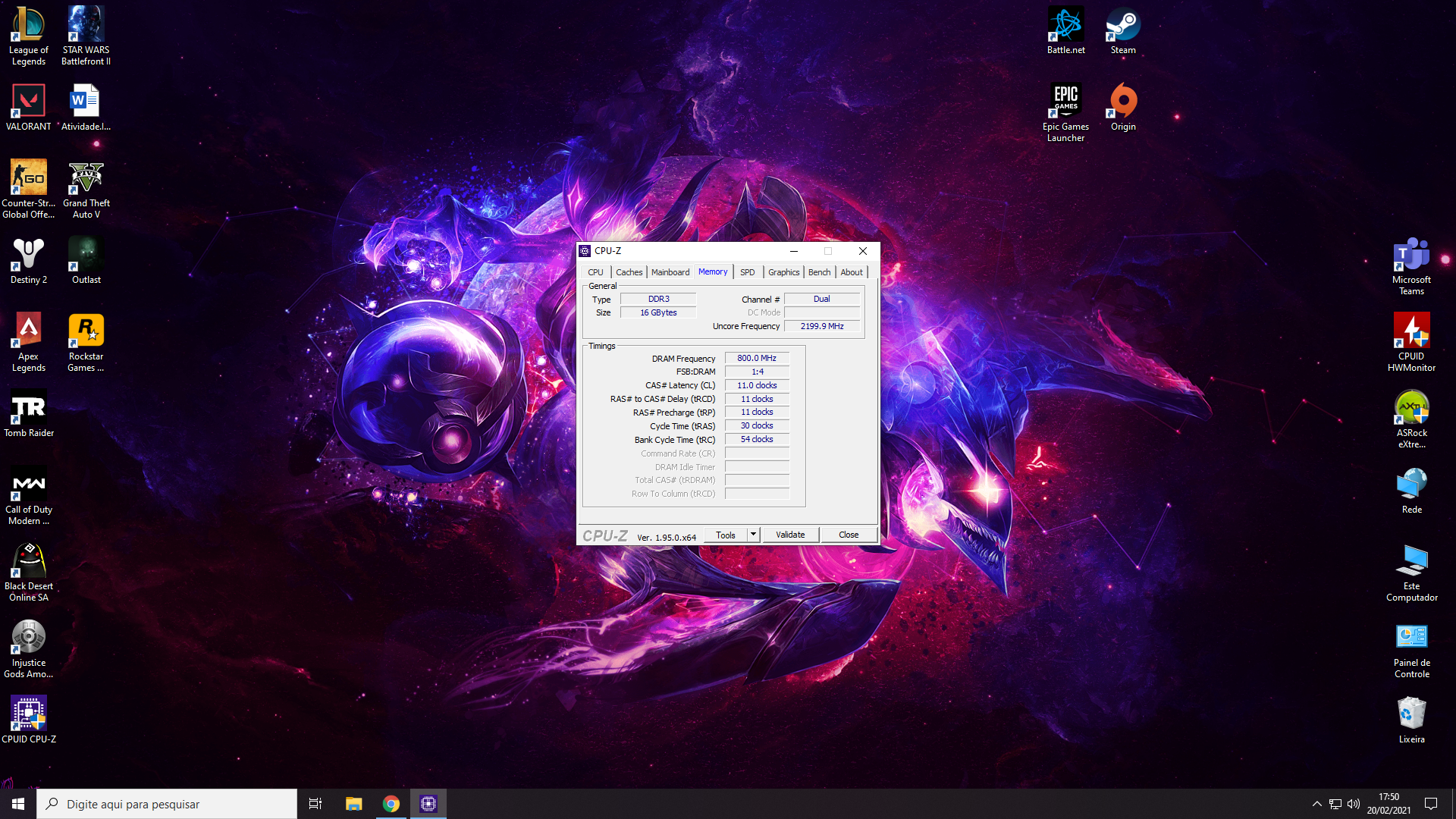The image size is (1456, 819).
Task: Click the Bank Cycle Time 54 clocks value
Action: coord(757,439)
